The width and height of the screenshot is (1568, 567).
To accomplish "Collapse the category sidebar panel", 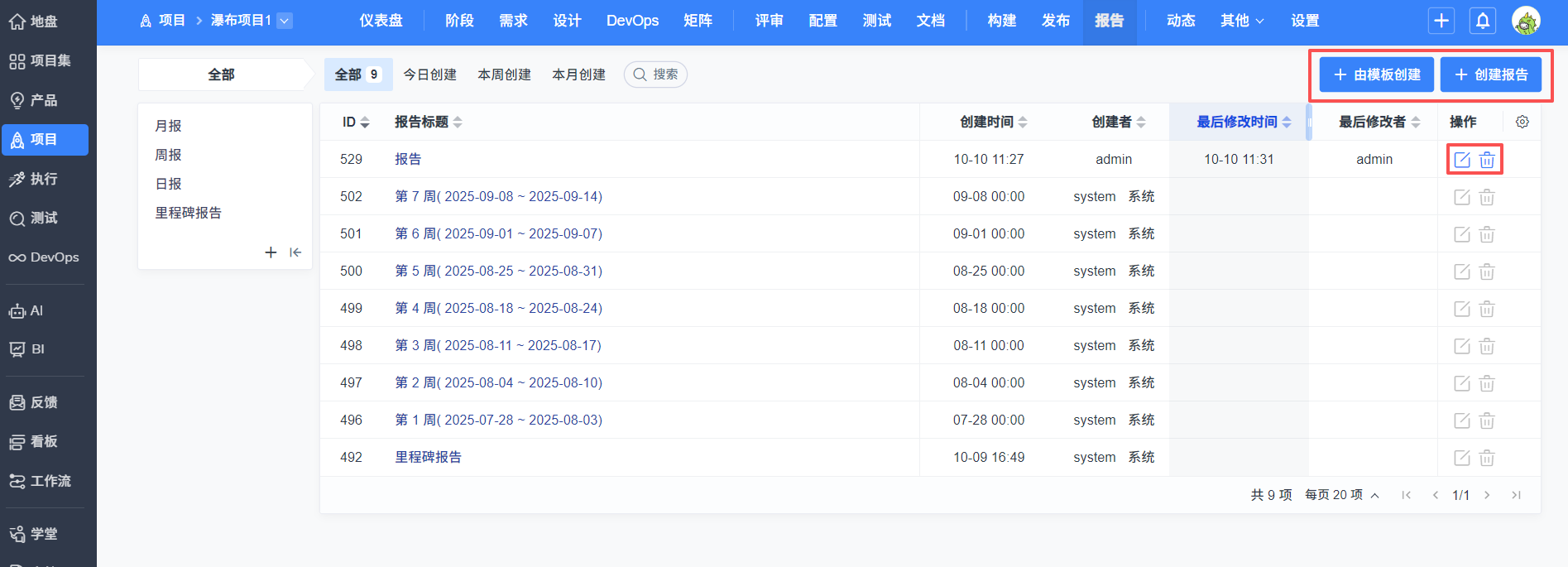I will tap(295, 252).
